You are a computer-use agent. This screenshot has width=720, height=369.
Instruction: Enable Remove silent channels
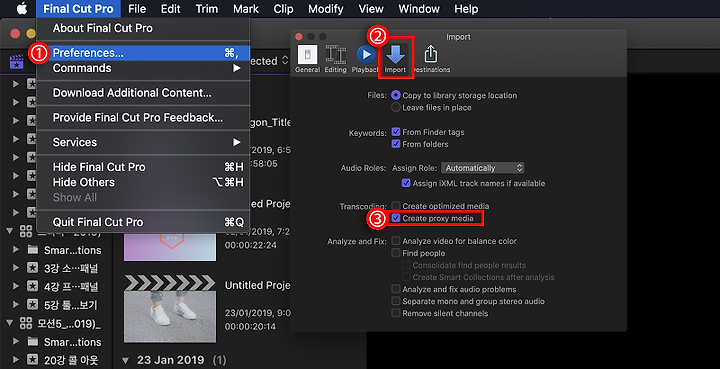coord(396,313)
